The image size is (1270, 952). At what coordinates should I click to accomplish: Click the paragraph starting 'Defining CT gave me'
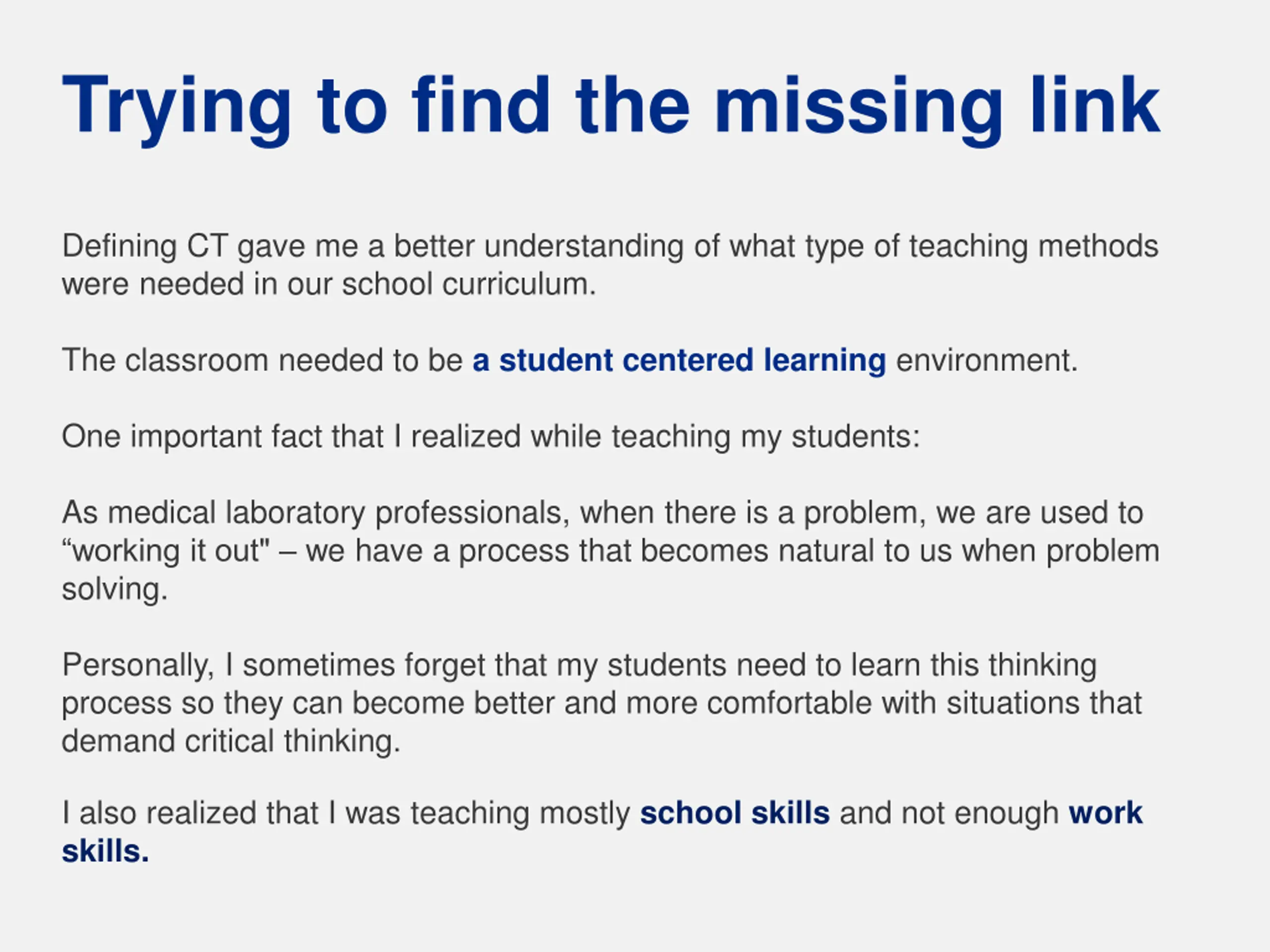(x=610, y=265)
